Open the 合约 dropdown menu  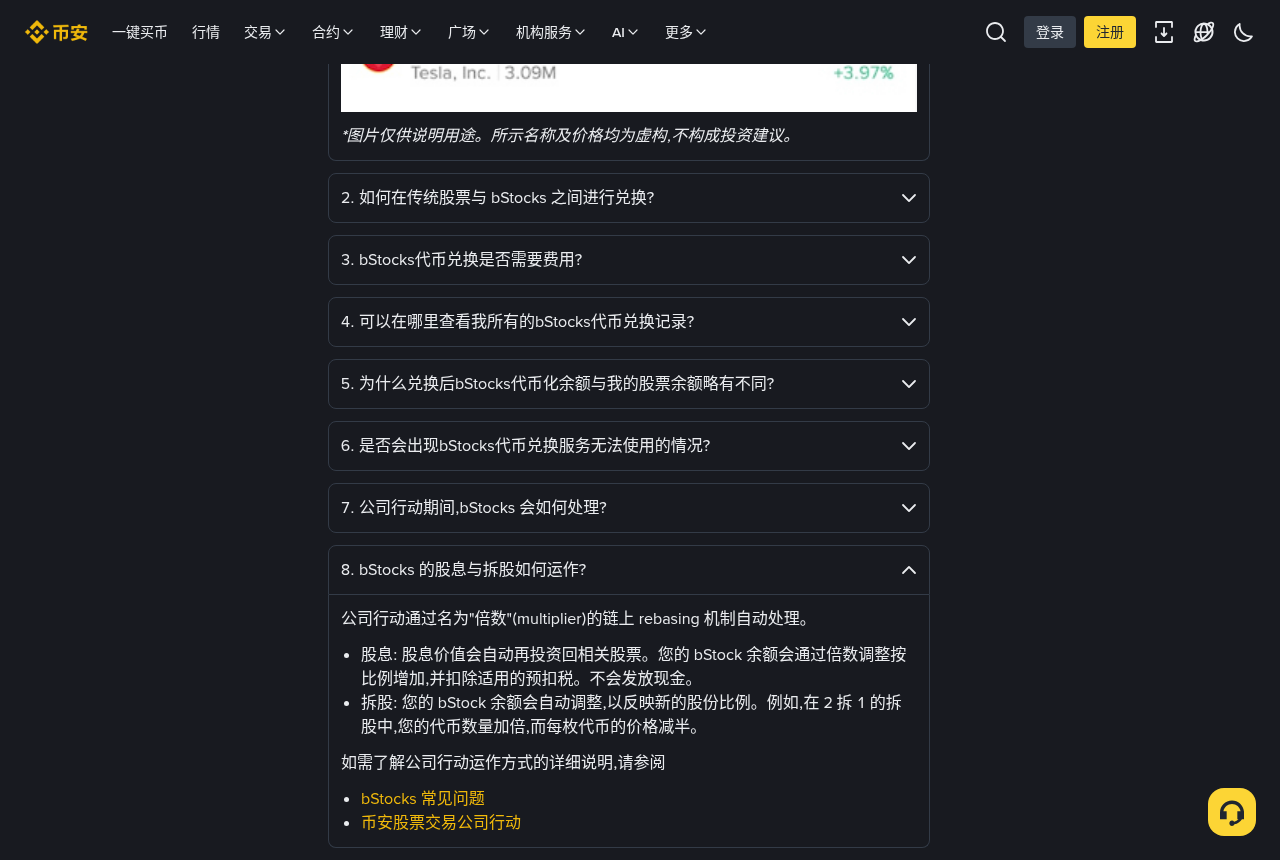click(333, 32)
